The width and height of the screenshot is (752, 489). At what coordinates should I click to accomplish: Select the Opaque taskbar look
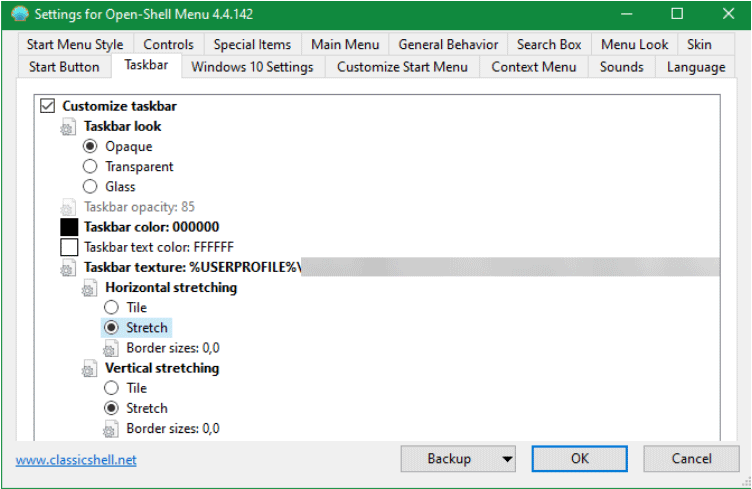[x=90, y=146]
